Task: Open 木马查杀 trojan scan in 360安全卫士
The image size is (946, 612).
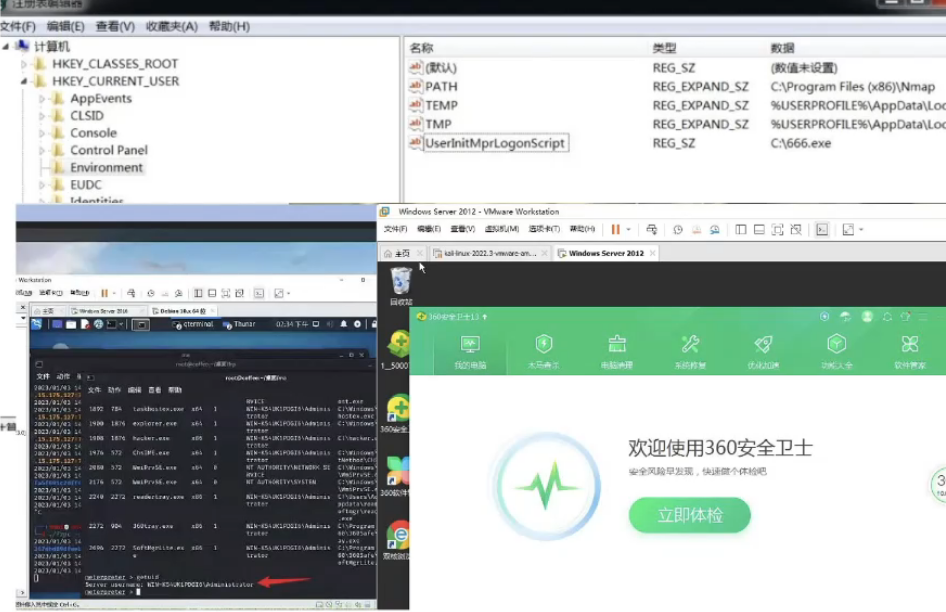Action: 544,352
